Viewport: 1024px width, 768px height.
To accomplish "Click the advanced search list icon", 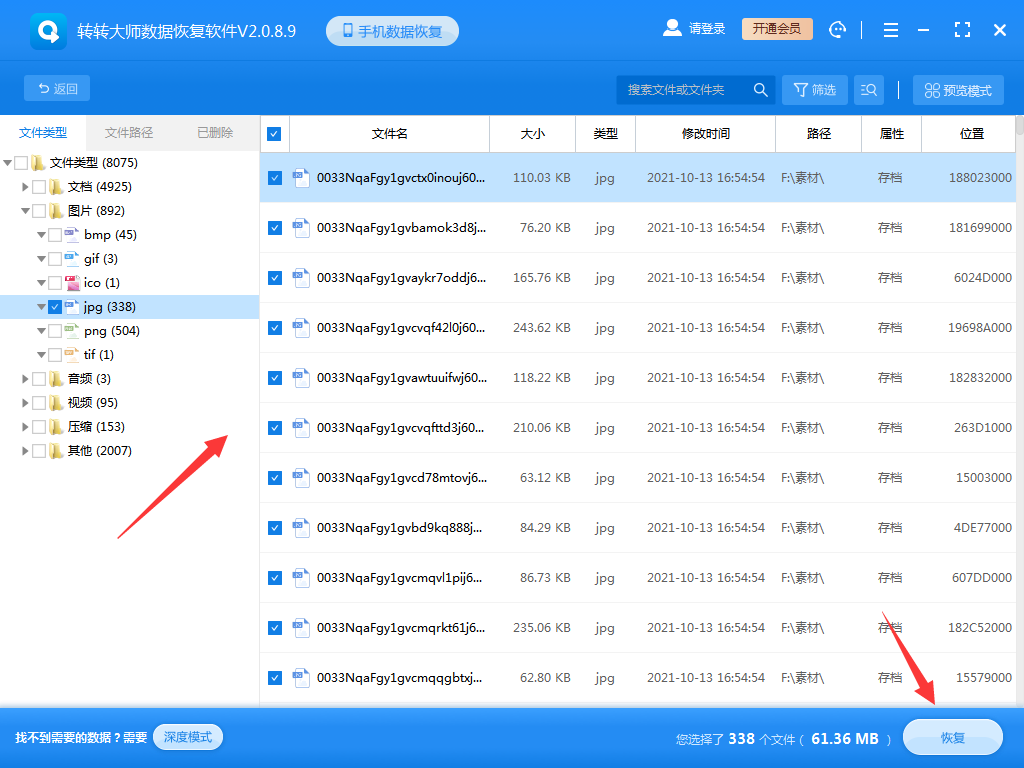I will click(868, 90).
